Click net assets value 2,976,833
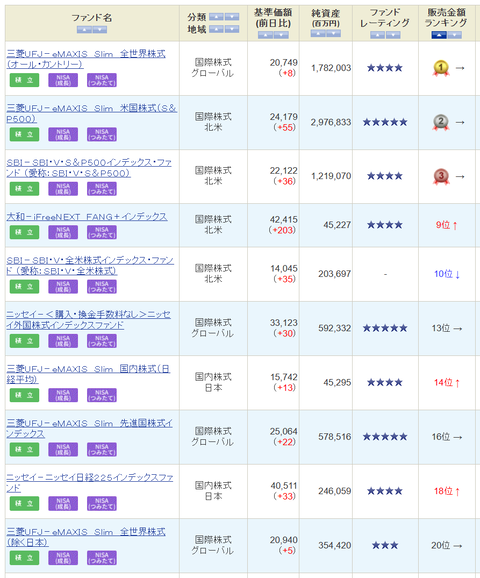The height and width of the screenshot is (578, 480). [x=331, y=122]
